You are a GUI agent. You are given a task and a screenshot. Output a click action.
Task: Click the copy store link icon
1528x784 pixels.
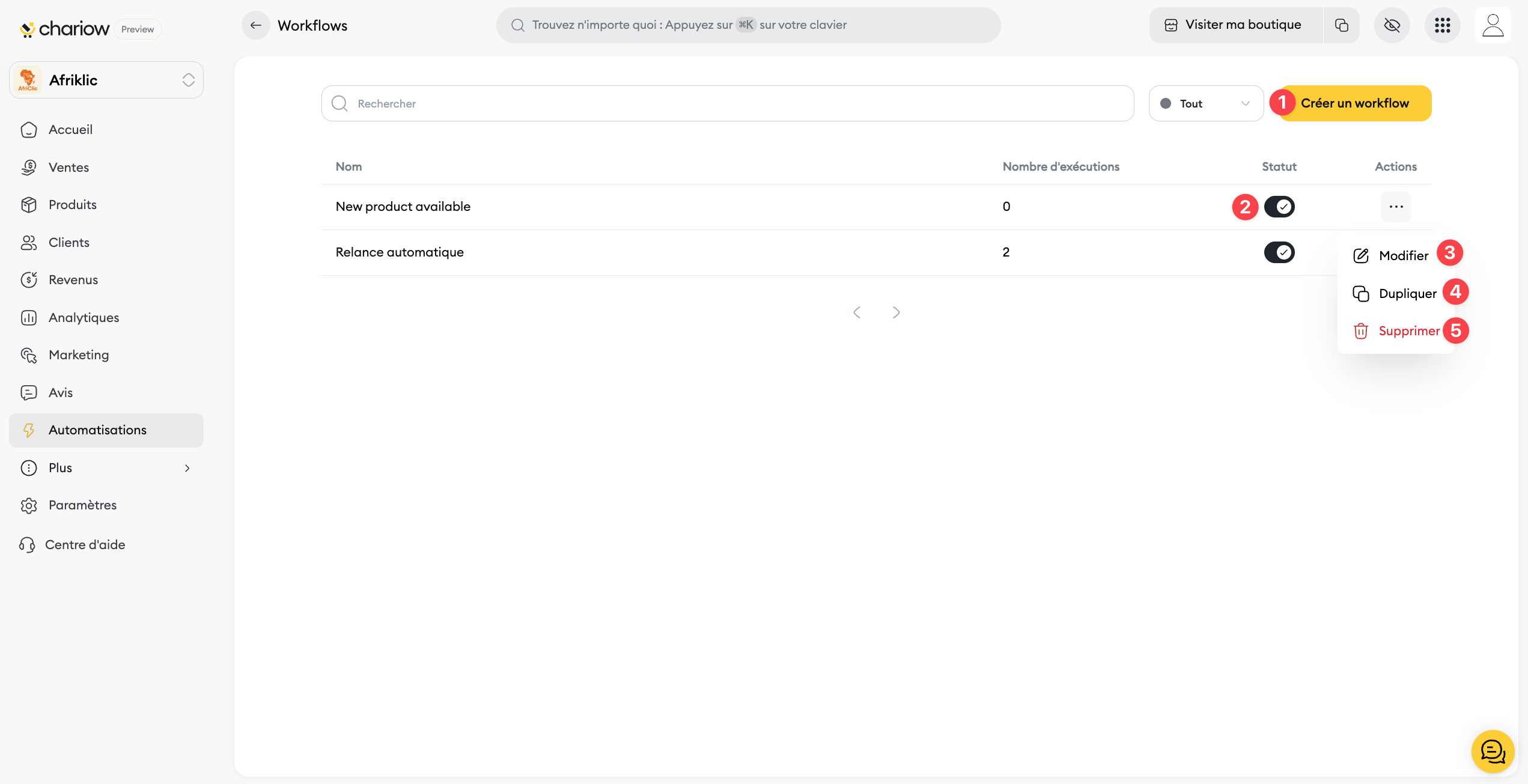(1341, 25)
